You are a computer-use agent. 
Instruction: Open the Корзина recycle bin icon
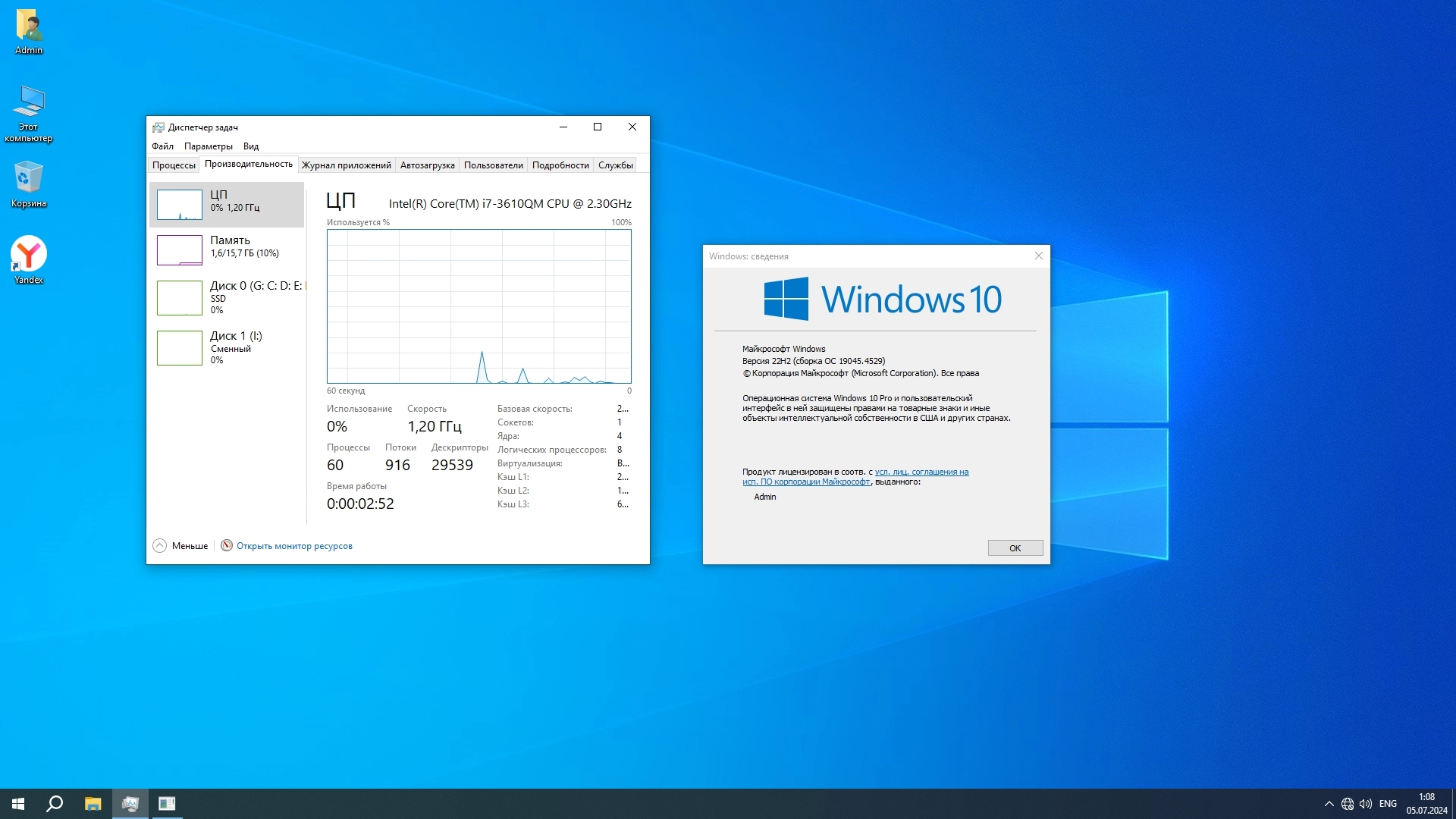point(29,179)
